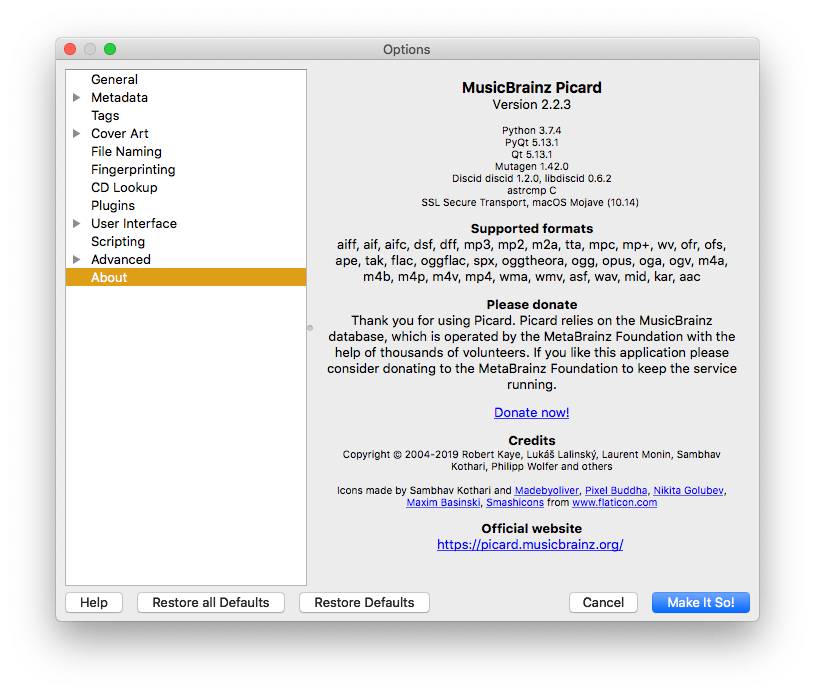The height and width of the screenshot is (695, 815).
Task: Close the Options window with red button
Action: tap(70, 49)
